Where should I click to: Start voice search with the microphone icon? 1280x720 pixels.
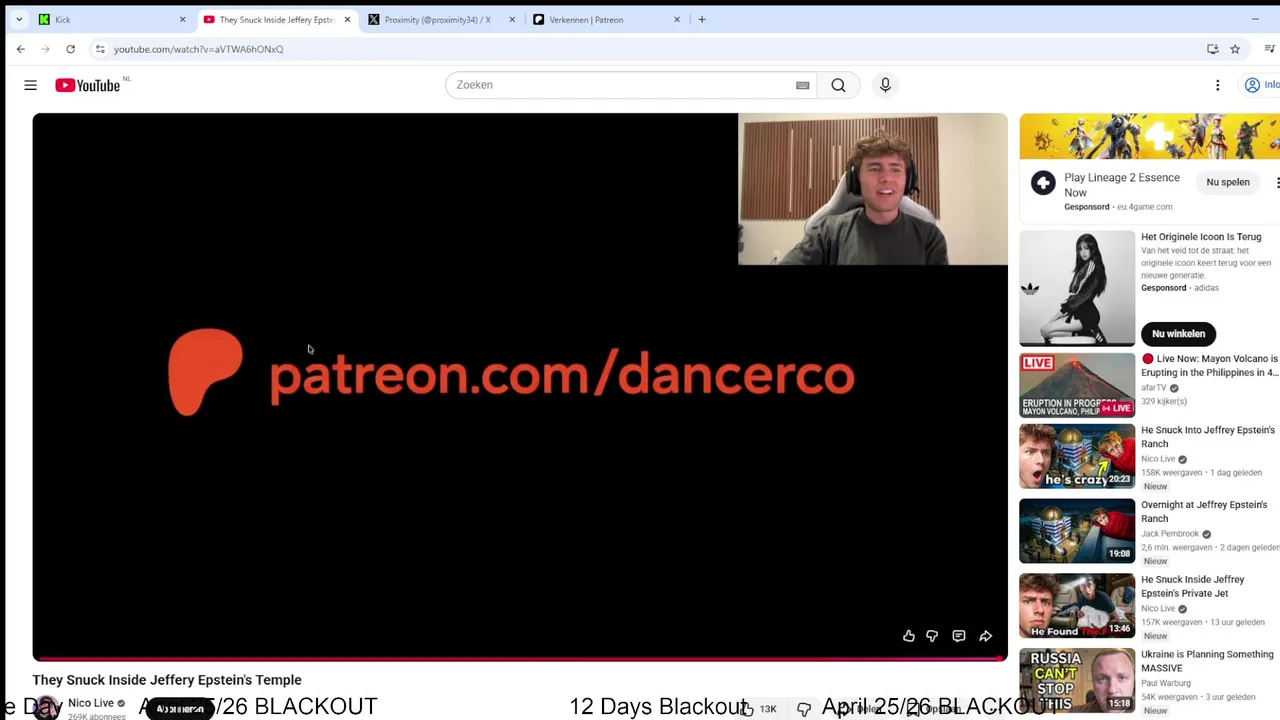[885, 85]
